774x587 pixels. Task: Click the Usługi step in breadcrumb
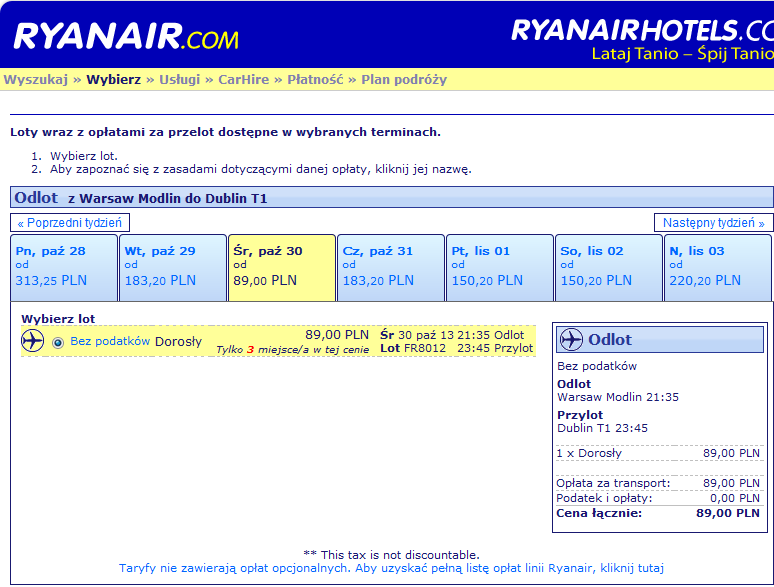tap(179, 79)
